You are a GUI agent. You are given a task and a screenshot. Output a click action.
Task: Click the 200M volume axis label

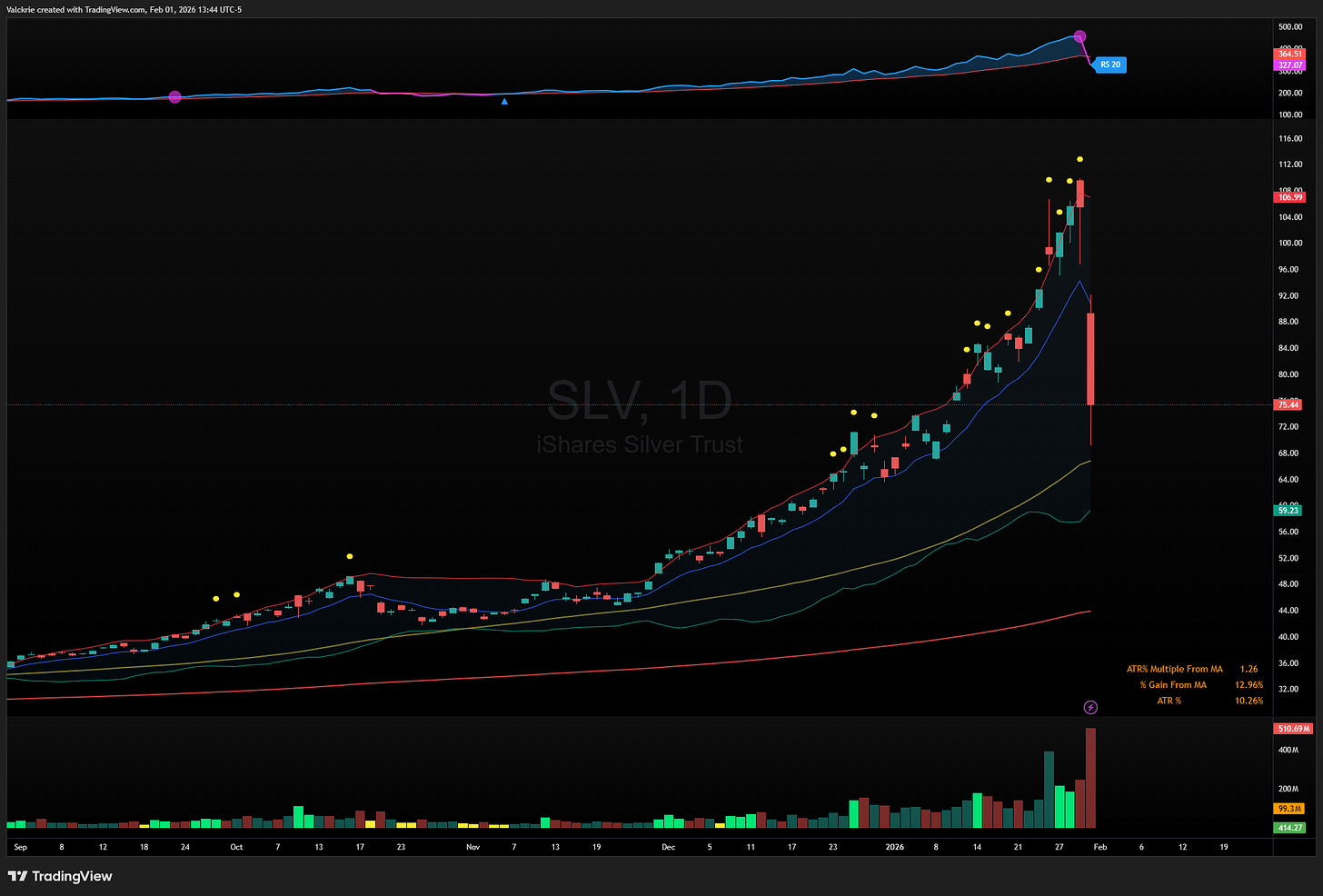1288,790
